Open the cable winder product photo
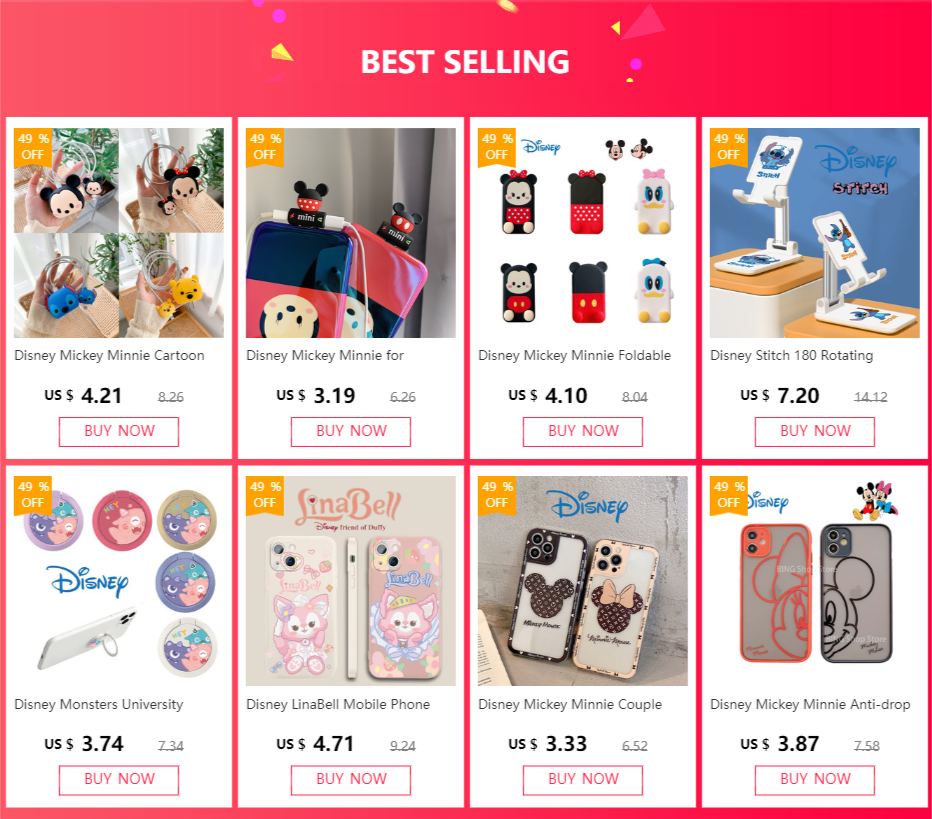The width and height of the screenshot is (932, 819). (119, 233)
